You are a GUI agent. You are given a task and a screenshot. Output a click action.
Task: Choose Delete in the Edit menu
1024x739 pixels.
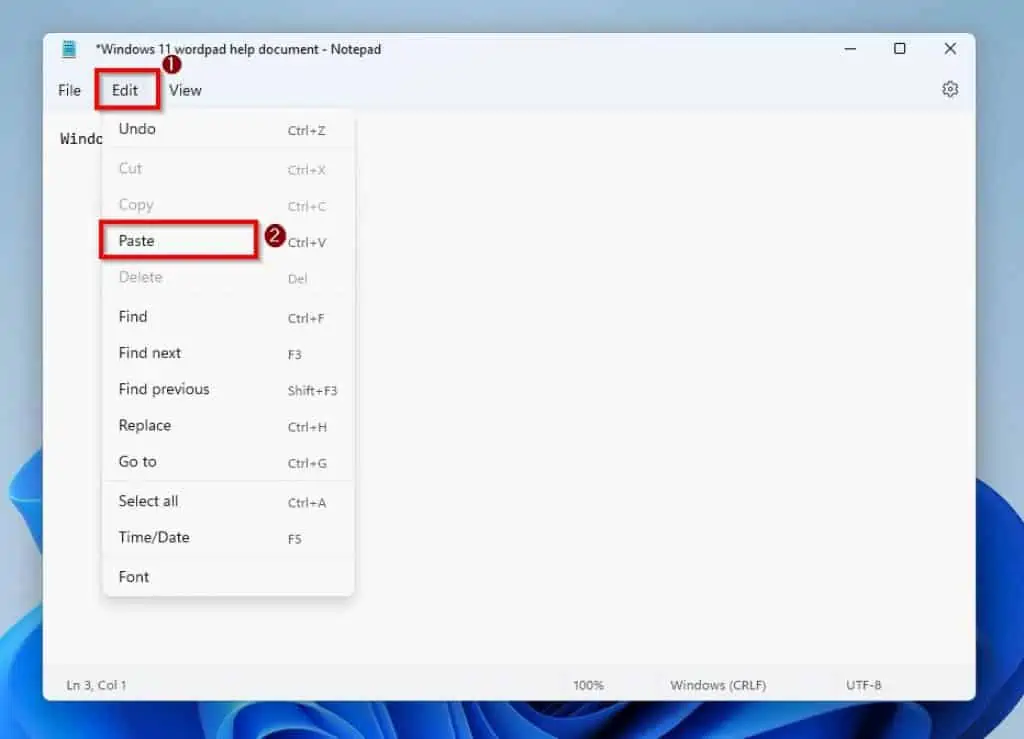229,277
